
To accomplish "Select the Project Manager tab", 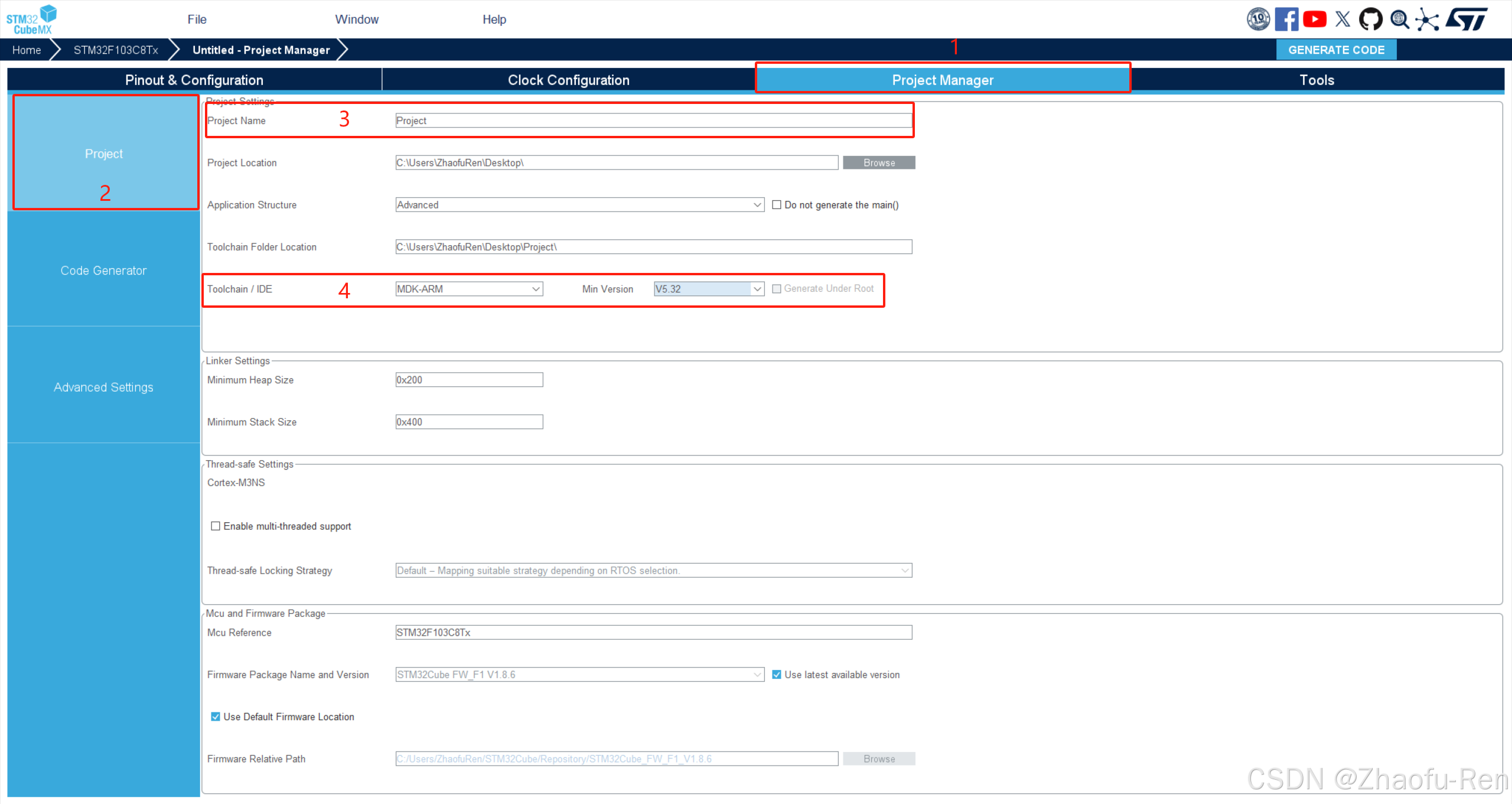I will coord(943,80).
